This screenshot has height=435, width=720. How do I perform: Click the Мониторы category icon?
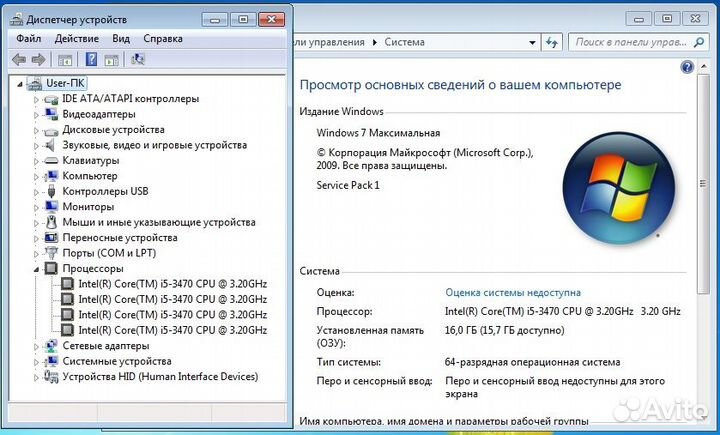click(x=51, y=207)
